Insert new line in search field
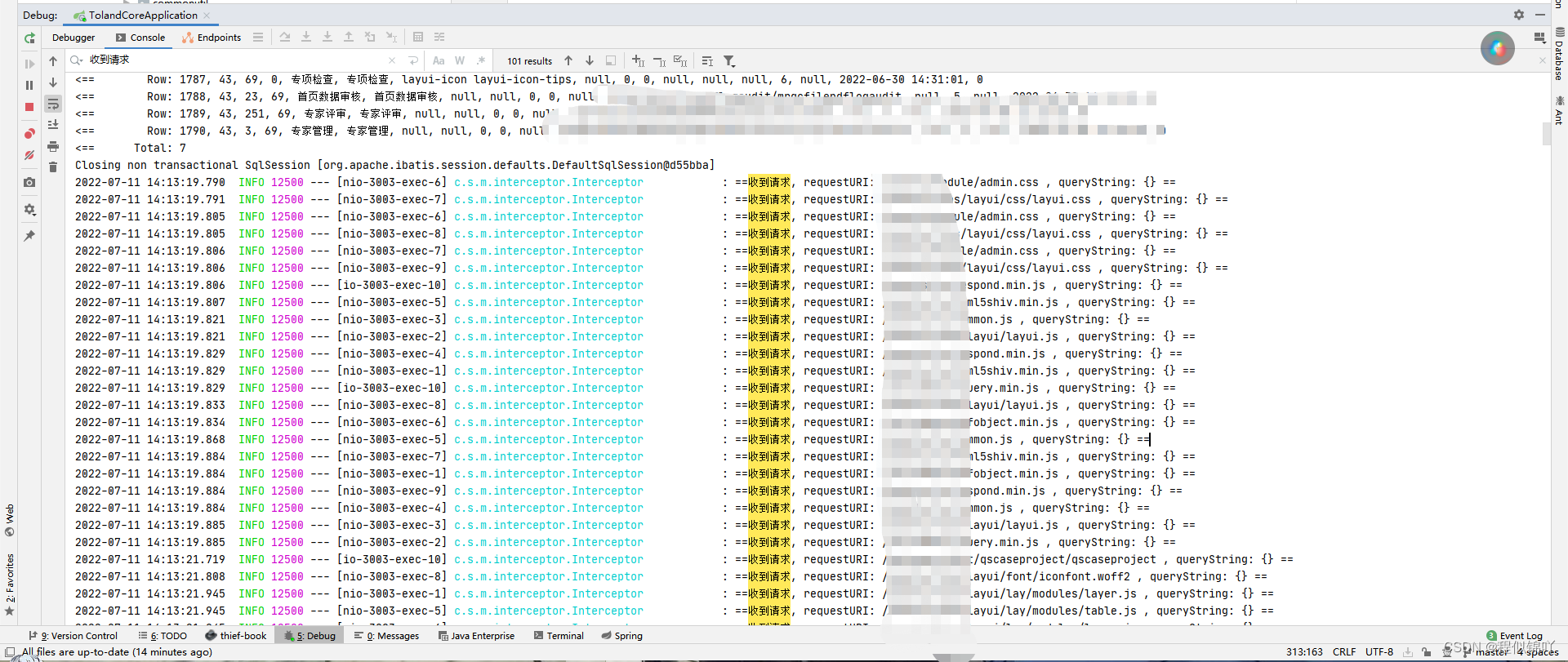 pos(413,60)
